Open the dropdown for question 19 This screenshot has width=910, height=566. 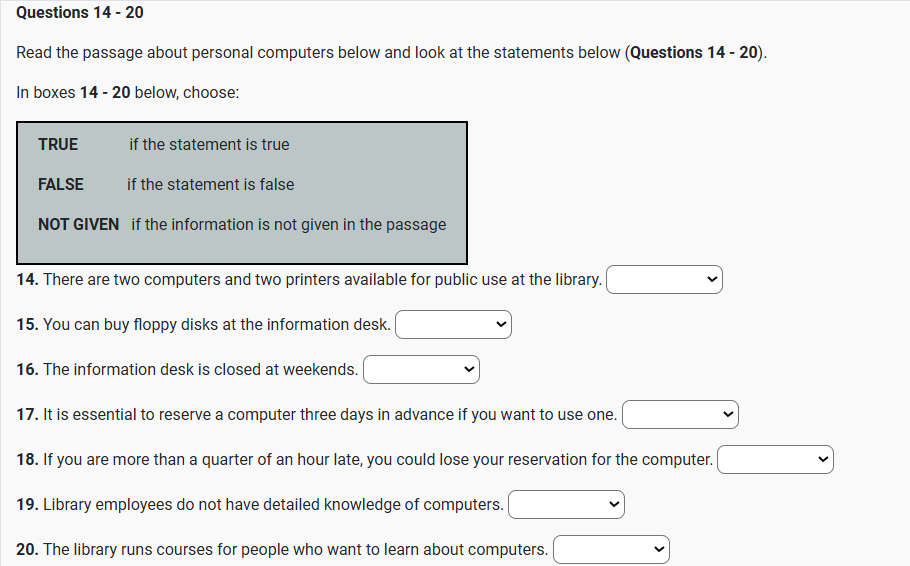pos(566,505)
